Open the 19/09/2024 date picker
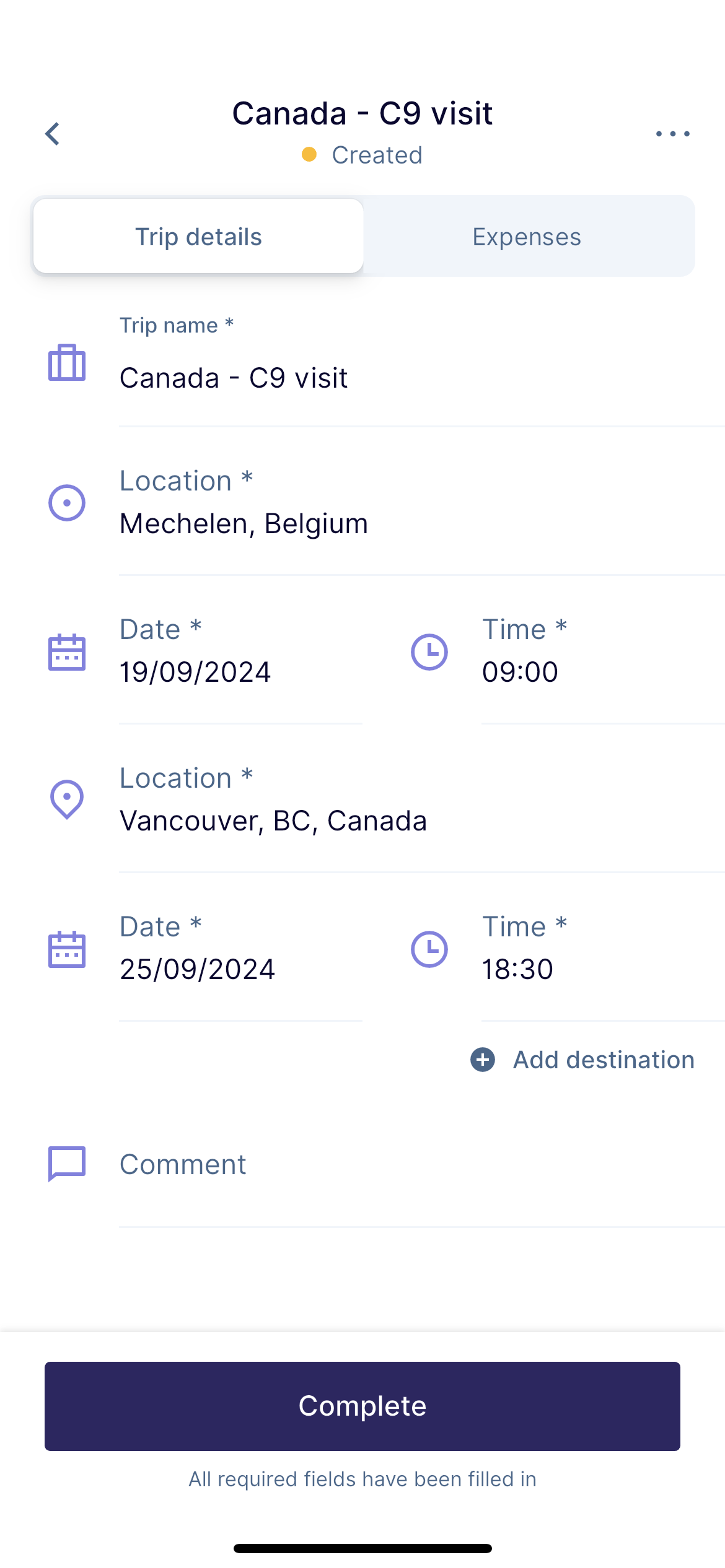This screenshot has height=1568, width=725. [x=240, y=651]
